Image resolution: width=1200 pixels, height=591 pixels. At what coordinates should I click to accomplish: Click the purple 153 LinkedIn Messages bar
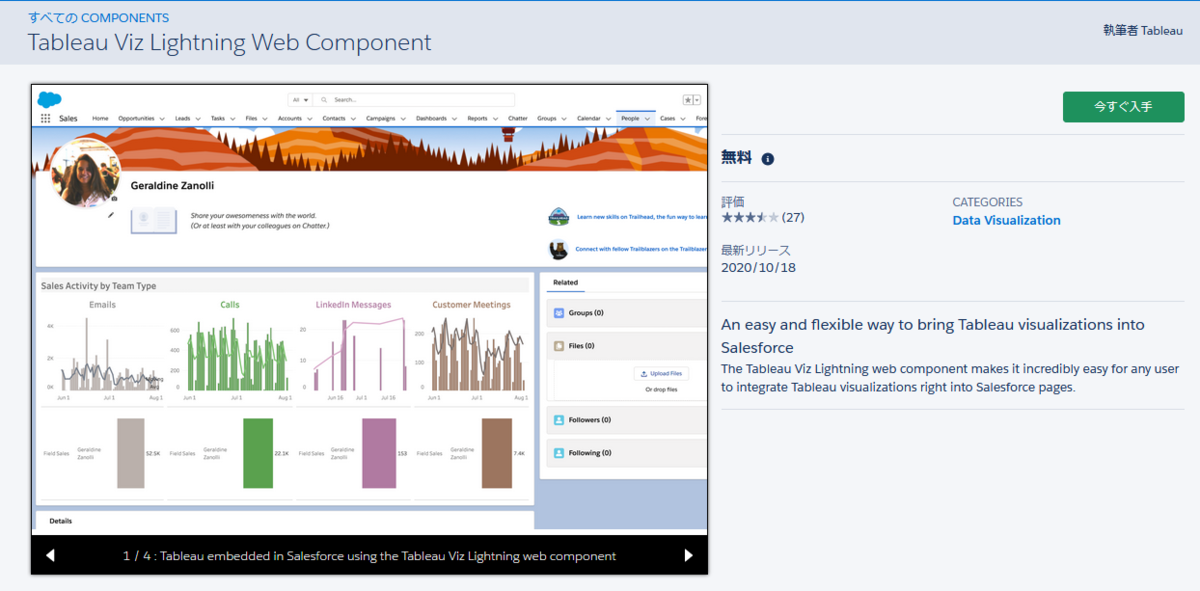(379, 453)
